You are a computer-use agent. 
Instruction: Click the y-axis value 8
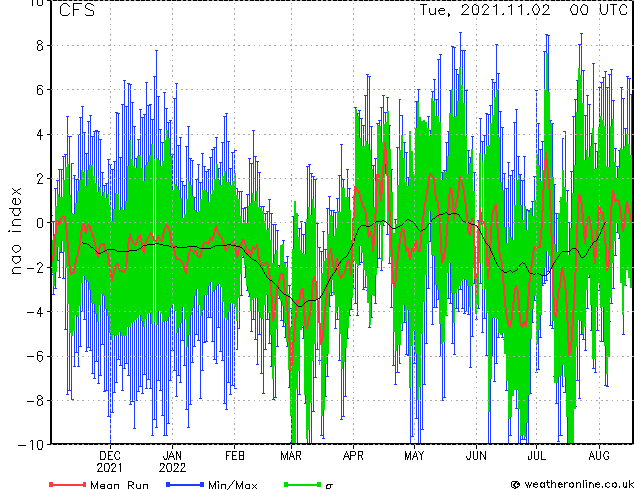point(40,46)
